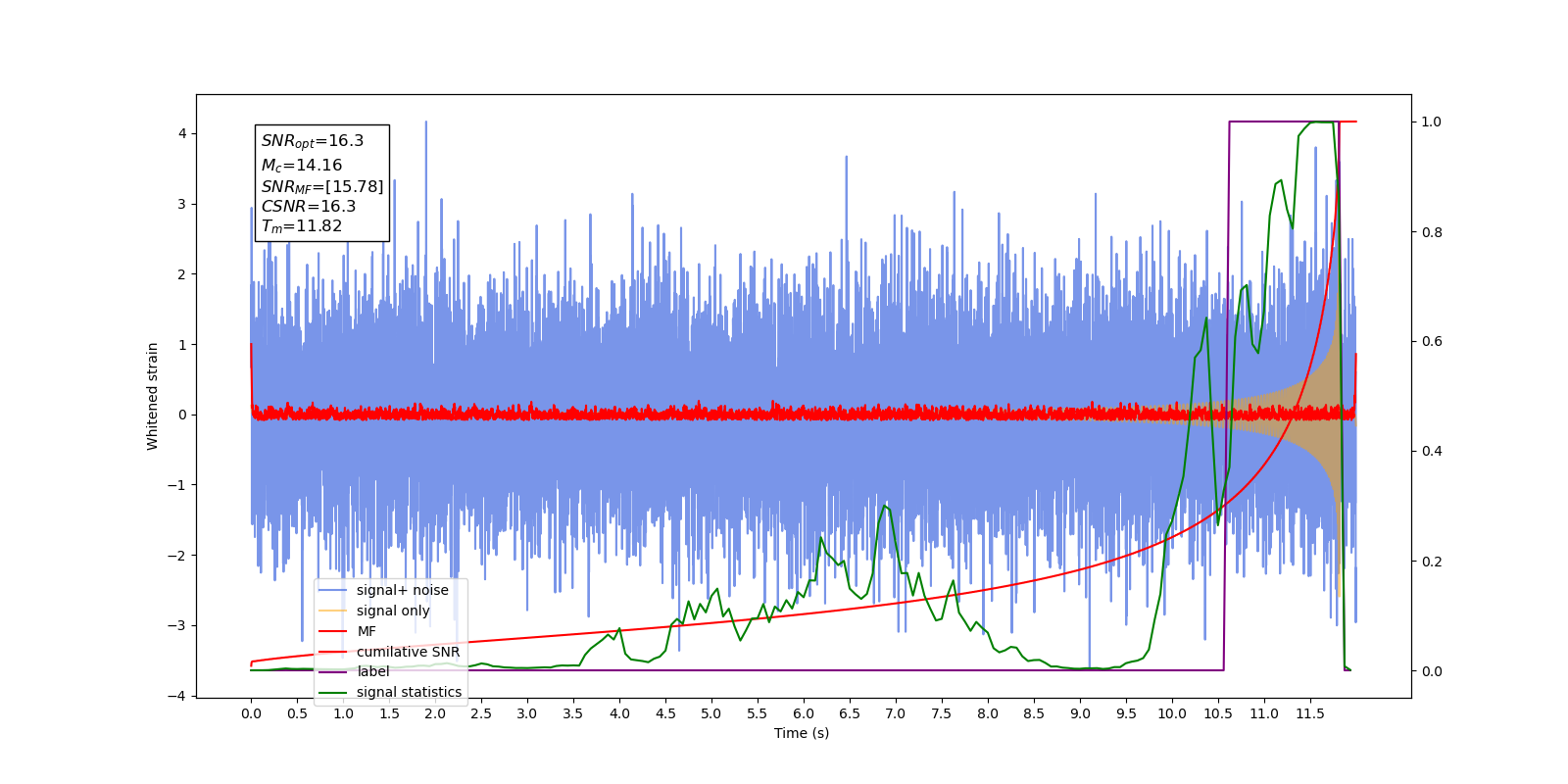Click the 7.5 tick on the time axis

tap(942, 713)
